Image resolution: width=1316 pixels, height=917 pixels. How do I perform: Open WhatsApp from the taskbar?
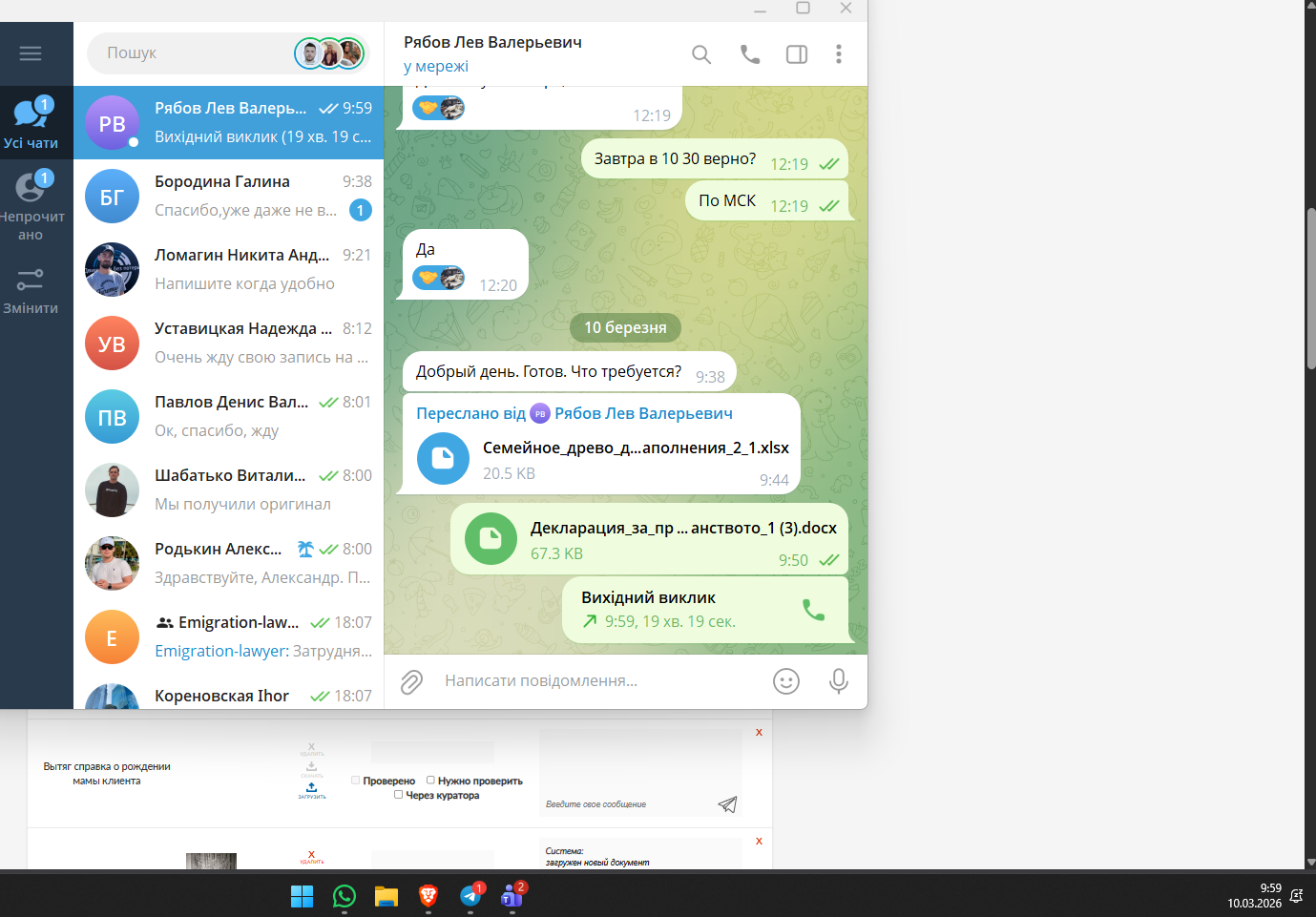pos(345,896)
